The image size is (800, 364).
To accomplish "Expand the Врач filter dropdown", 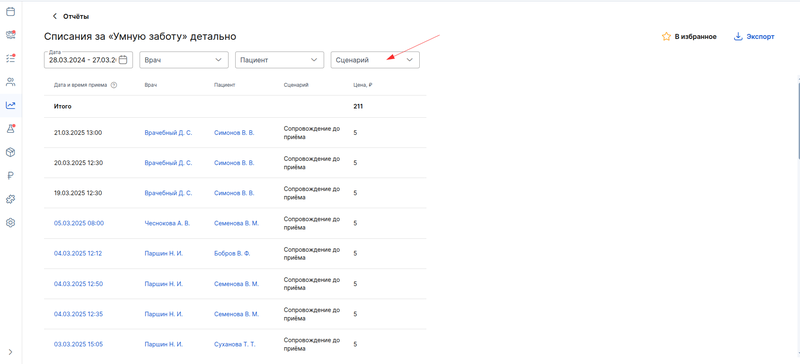I will (x=184, y=60).
